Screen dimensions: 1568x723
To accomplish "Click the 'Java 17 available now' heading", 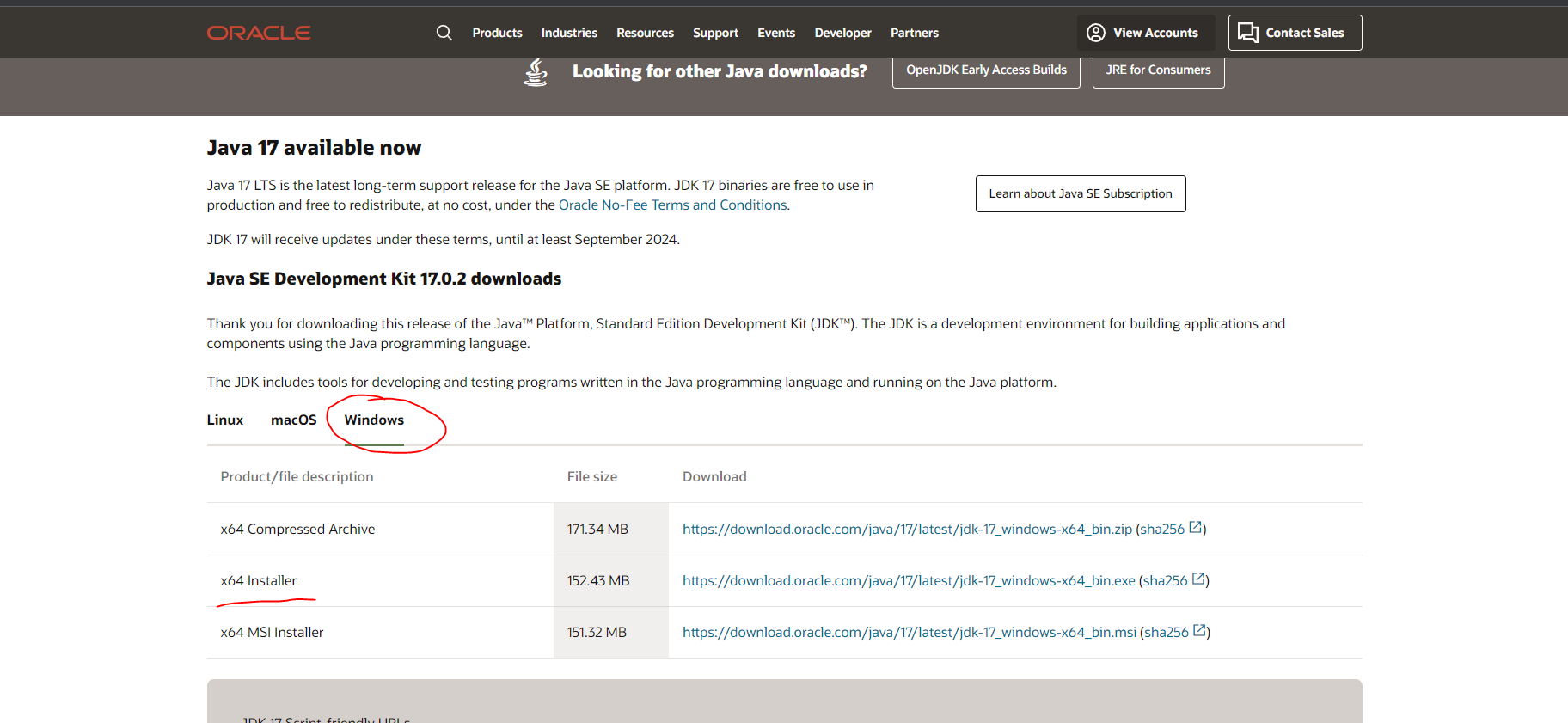I will (x=314, y=148).
